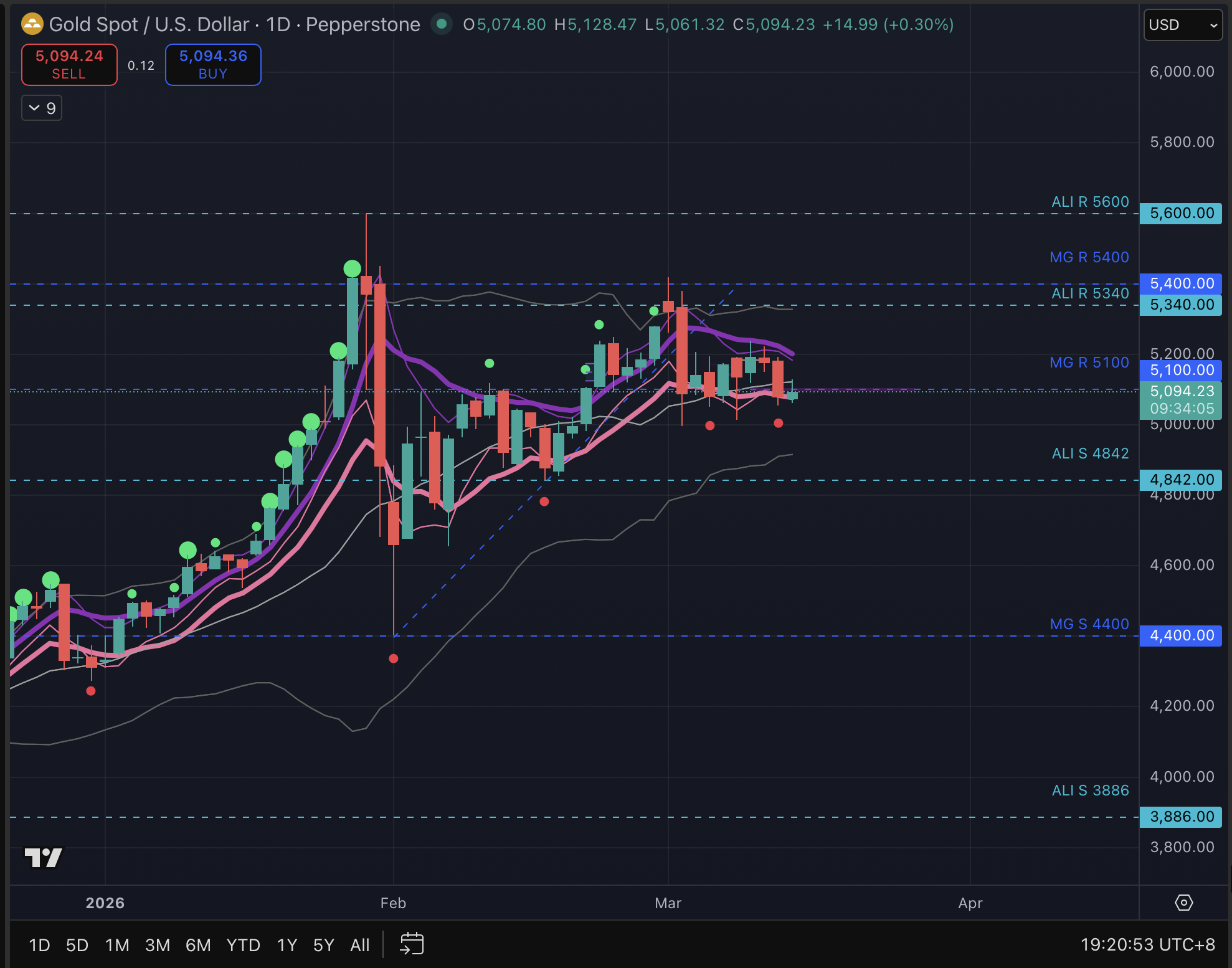Click the green market status dot

442,24
